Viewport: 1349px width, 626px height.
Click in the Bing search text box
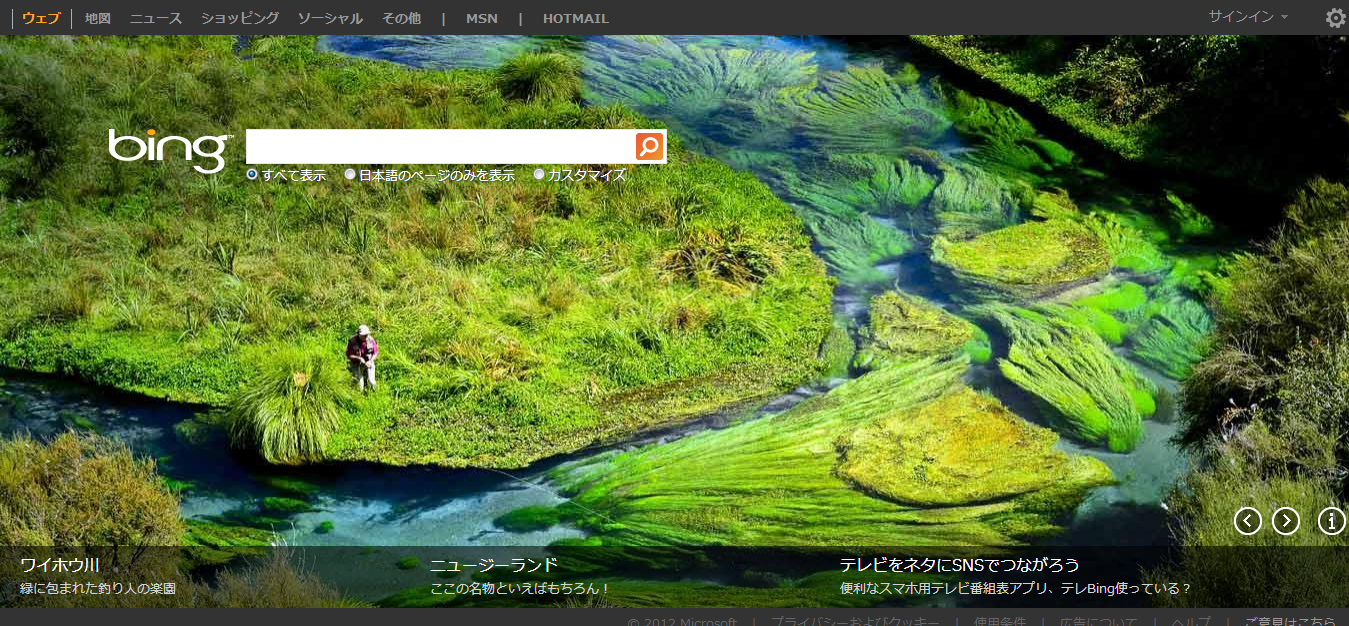(x=440, y=146)
